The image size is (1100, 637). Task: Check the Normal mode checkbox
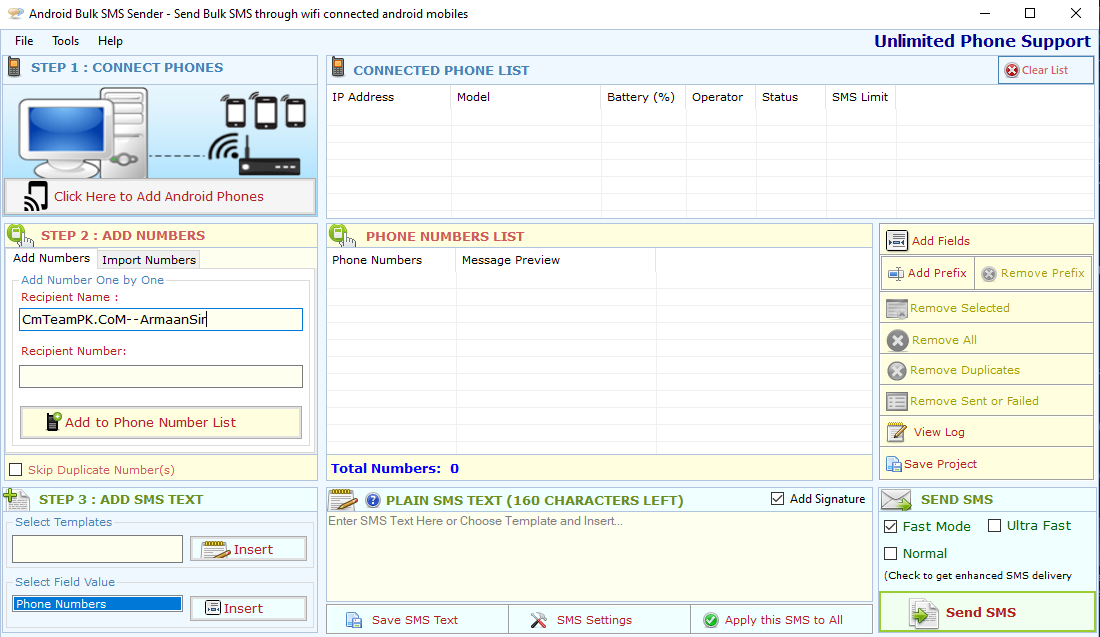coord(891,554)
